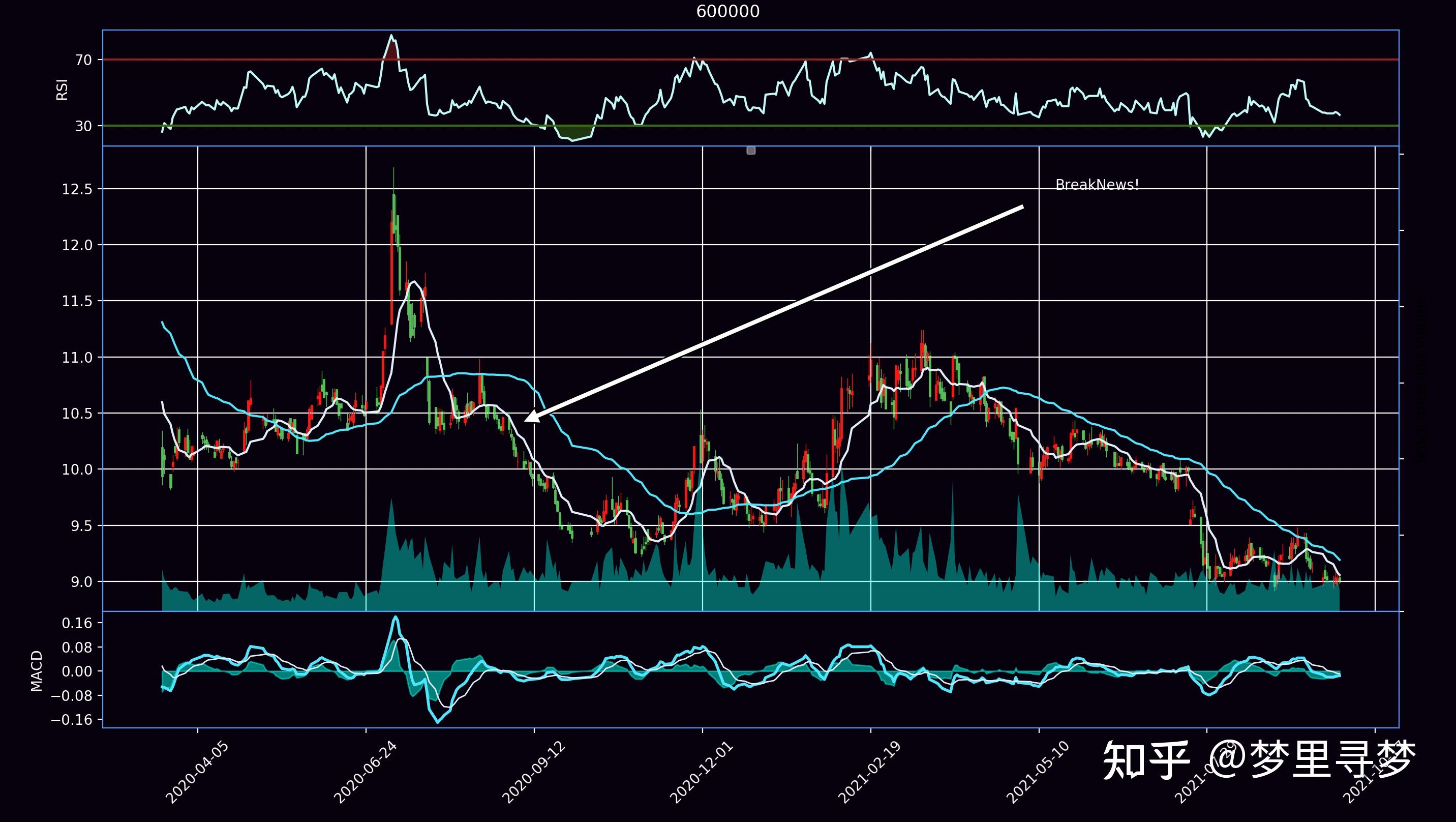The image size is (1456, 822).
Task: Click the 11.0 price axis label
Action: point(77,358)
